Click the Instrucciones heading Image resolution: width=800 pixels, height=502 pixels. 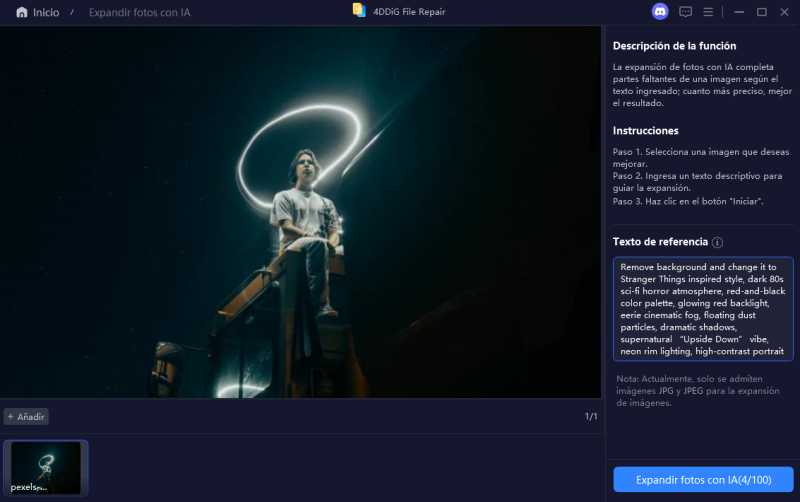point(645,131)
